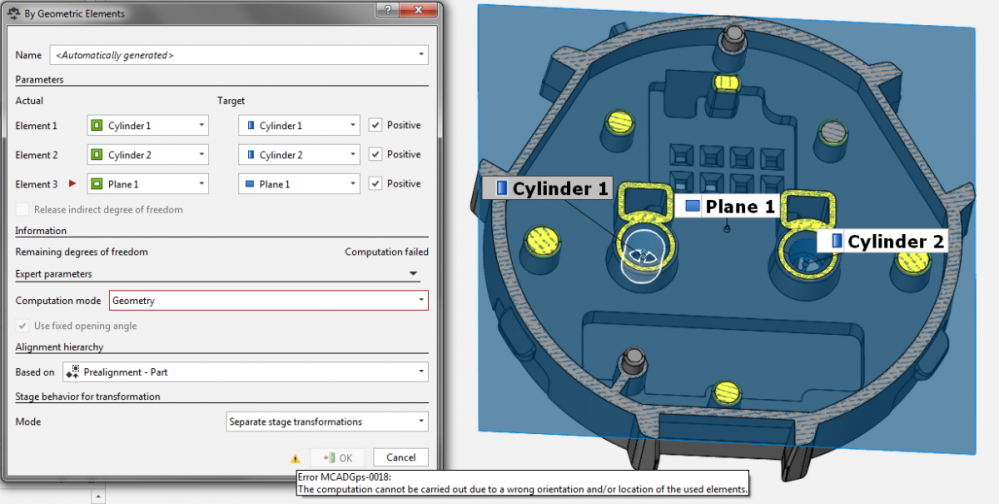Click the Plane 1 label icon in 3D view

[x=693, y=207]
